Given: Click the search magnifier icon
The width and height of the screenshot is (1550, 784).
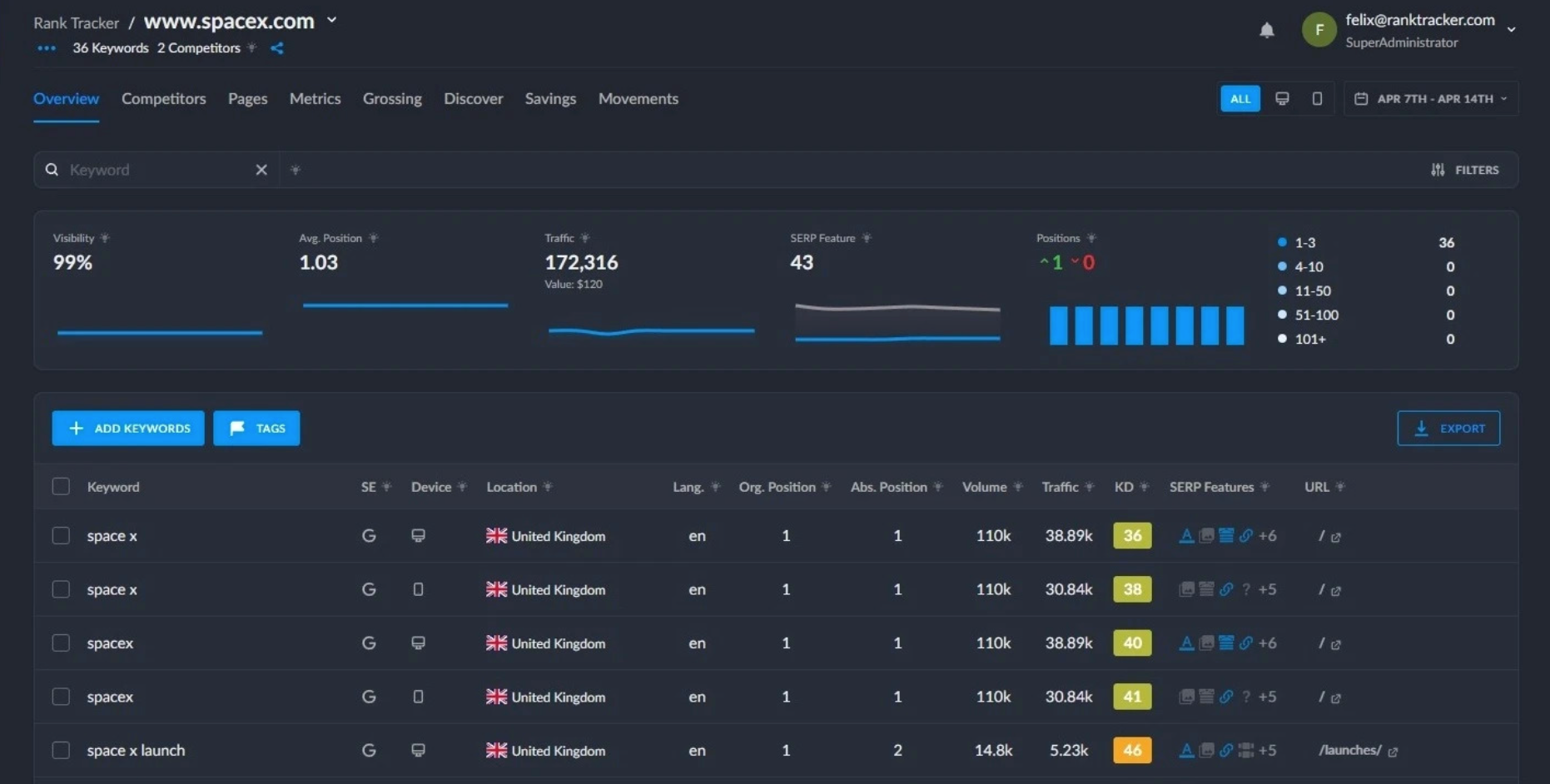Looking at the screenshot, I should point(52,170).
